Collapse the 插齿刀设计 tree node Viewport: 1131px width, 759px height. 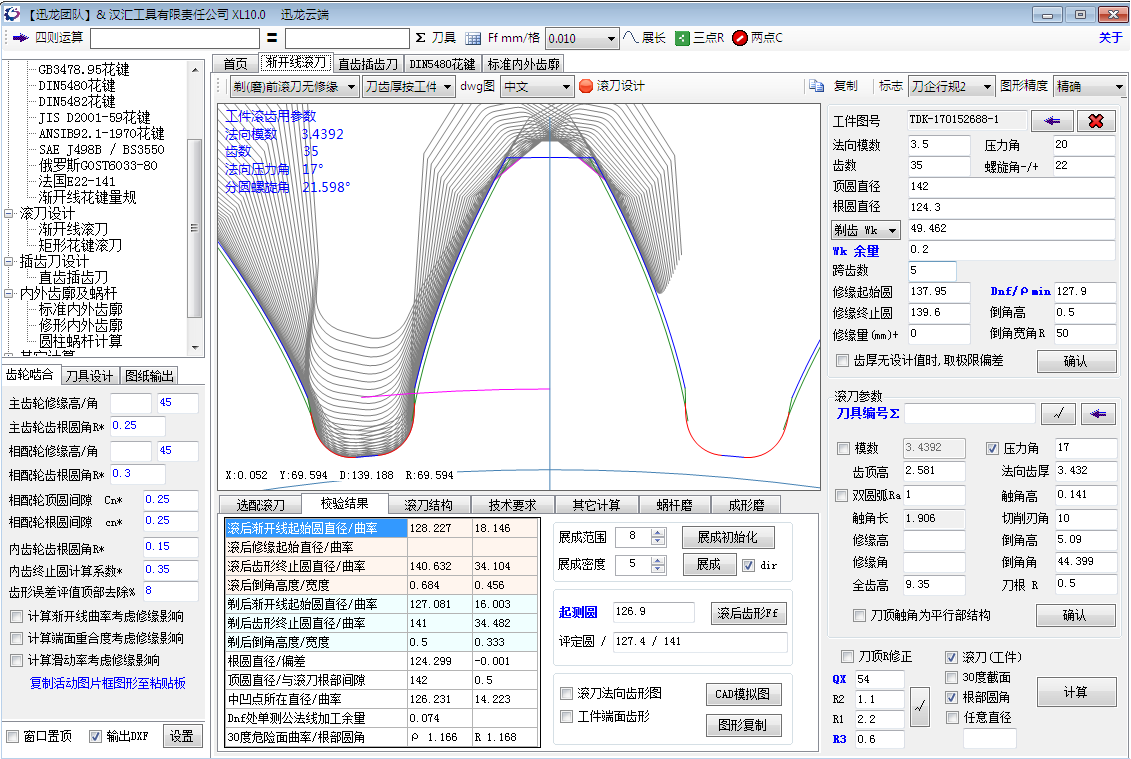coord(9,262)
